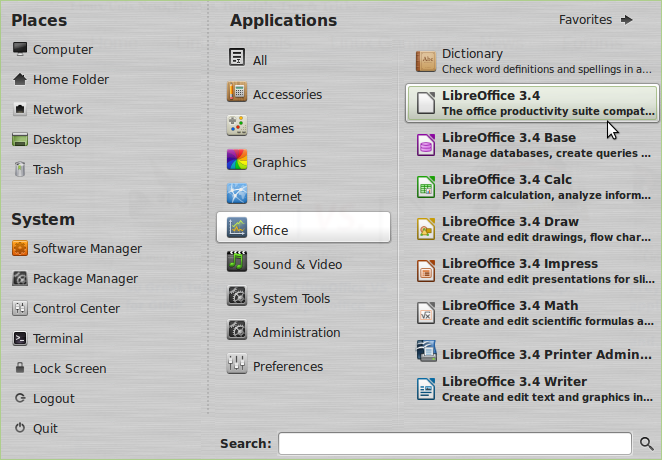Select the Sound & Video category label
The image size is (662, 460).
(298, 265)
